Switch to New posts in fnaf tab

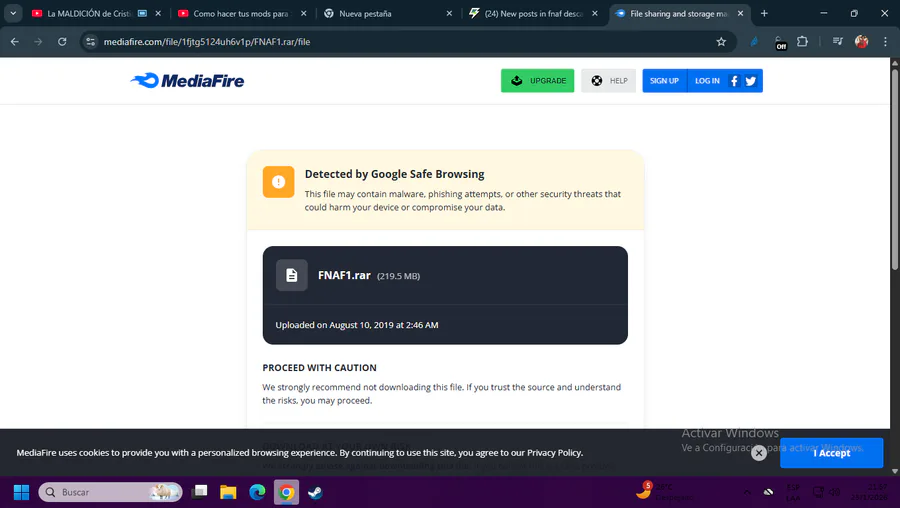click(533, 13)
